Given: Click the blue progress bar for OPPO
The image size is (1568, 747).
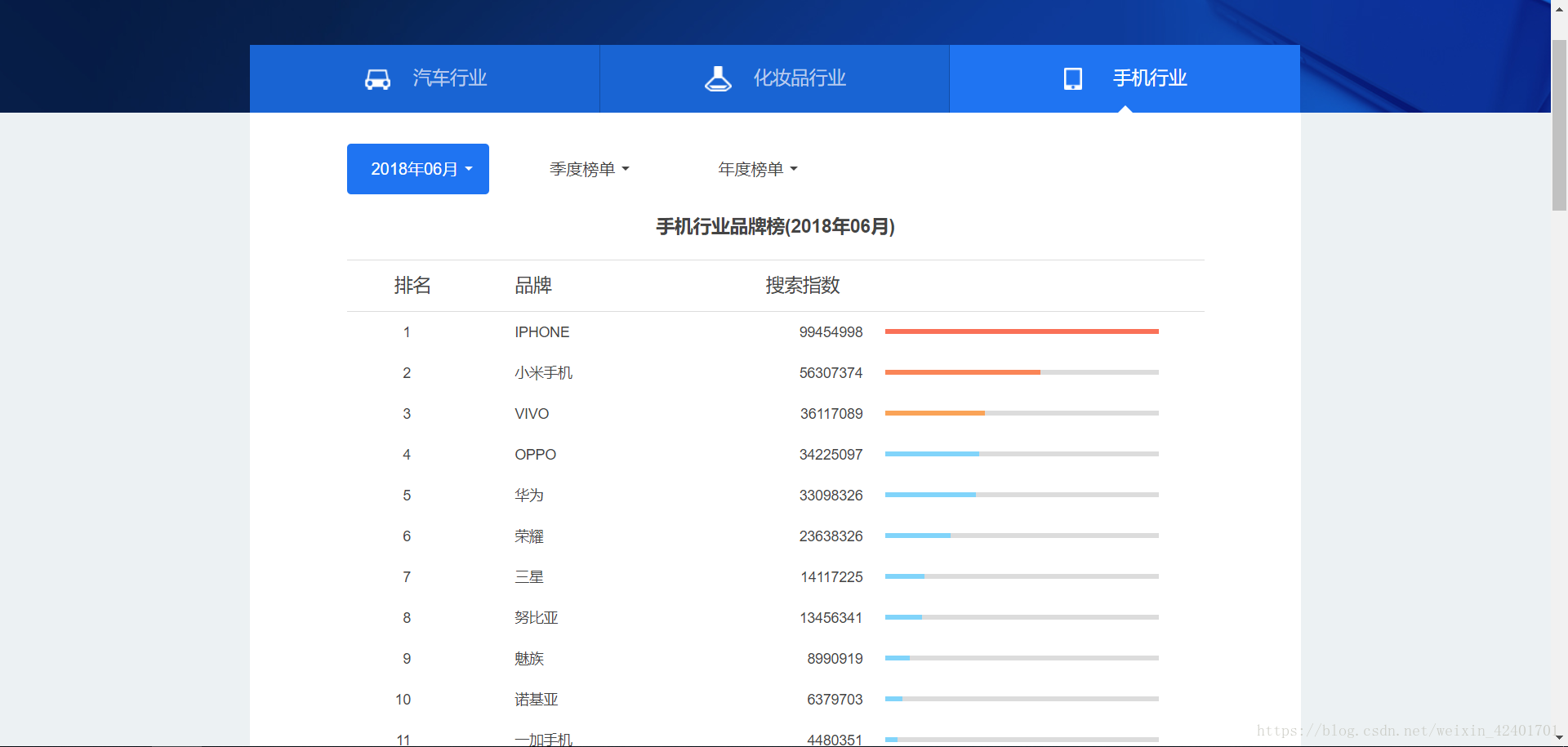Looking at the screenshot, I should pyautogui.click(x=932, y=454).
